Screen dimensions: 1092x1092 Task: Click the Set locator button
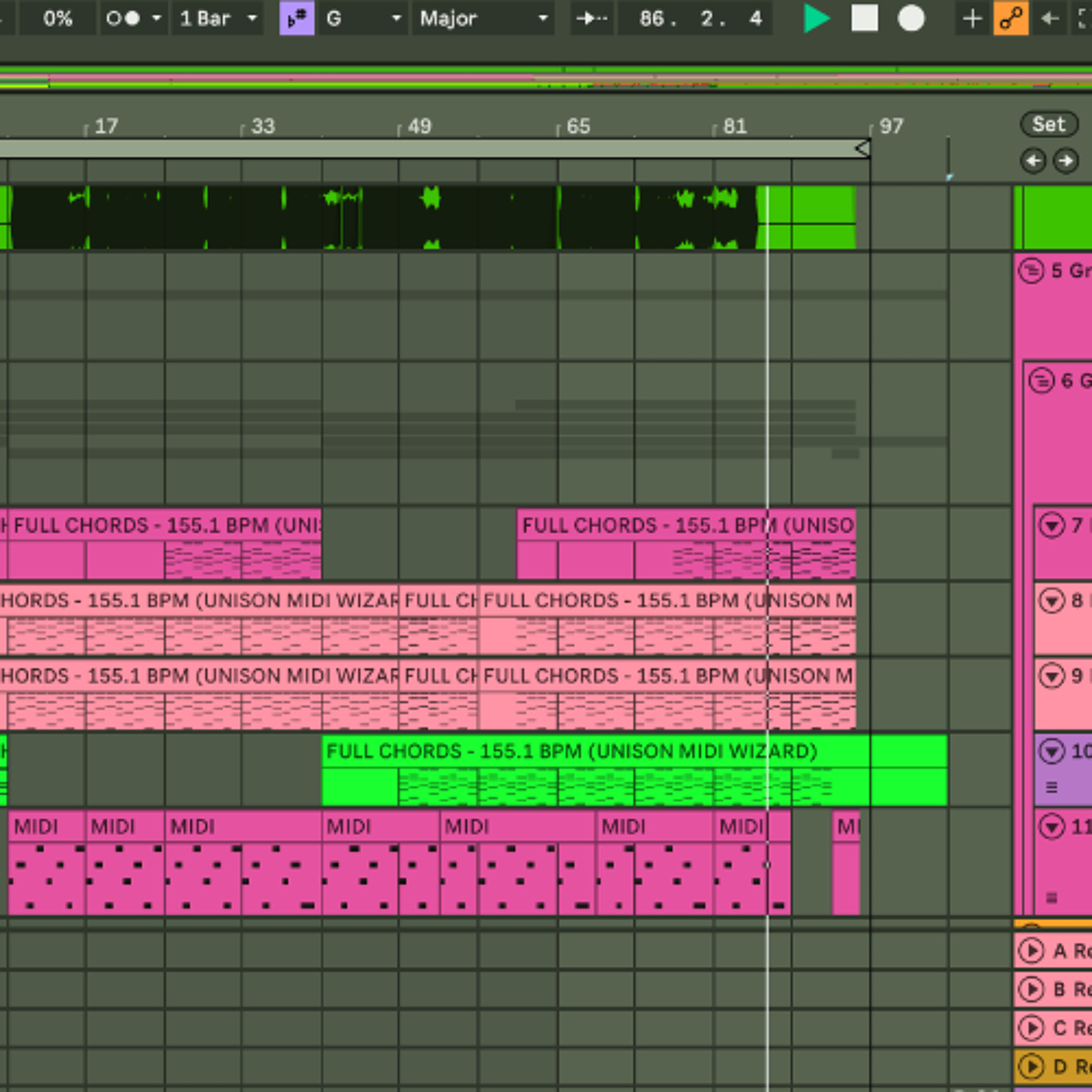(x=1049, y=124)
